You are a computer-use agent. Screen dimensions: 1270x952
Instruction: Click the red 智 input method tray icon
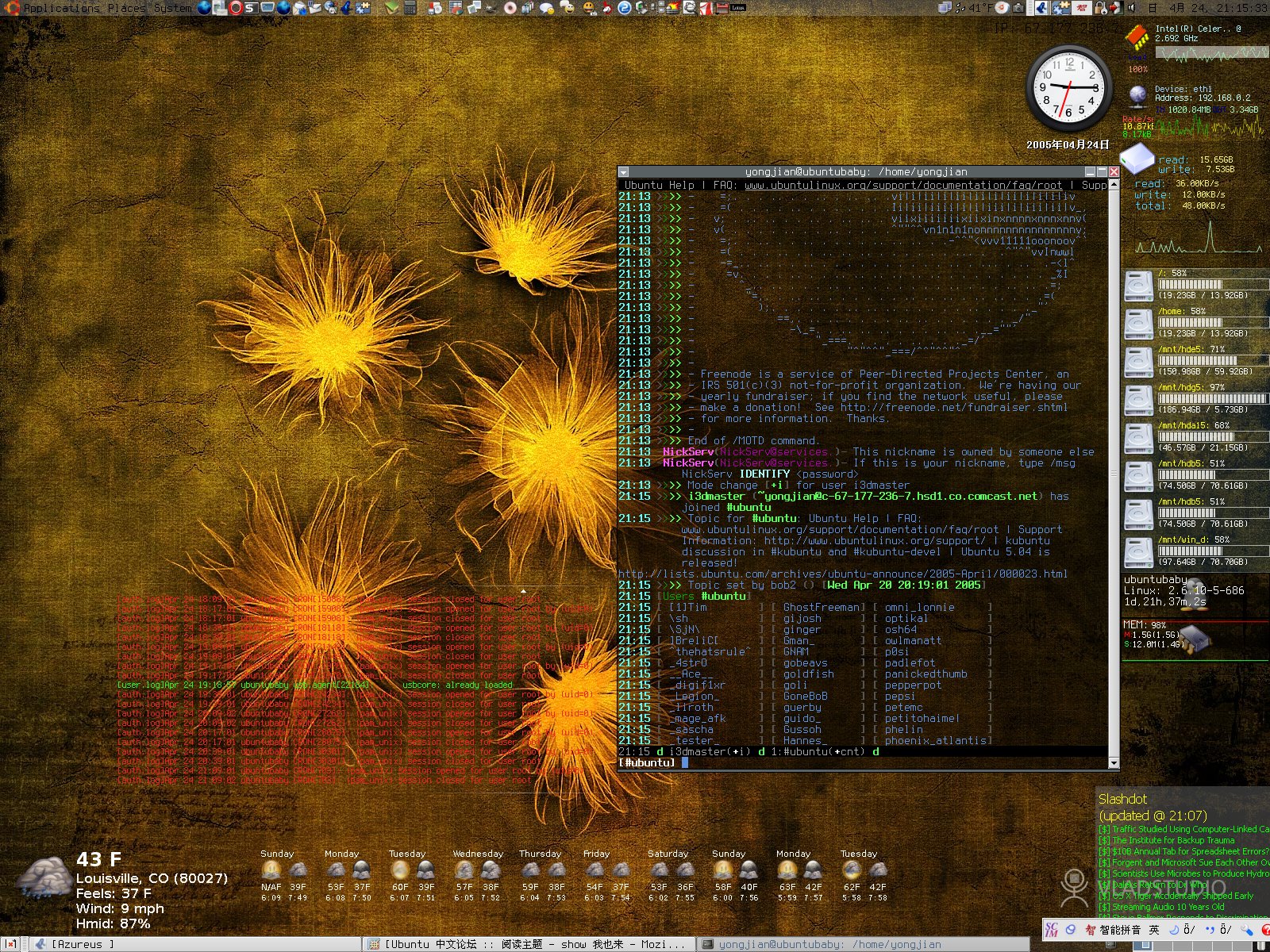(x=1082, y=8)
